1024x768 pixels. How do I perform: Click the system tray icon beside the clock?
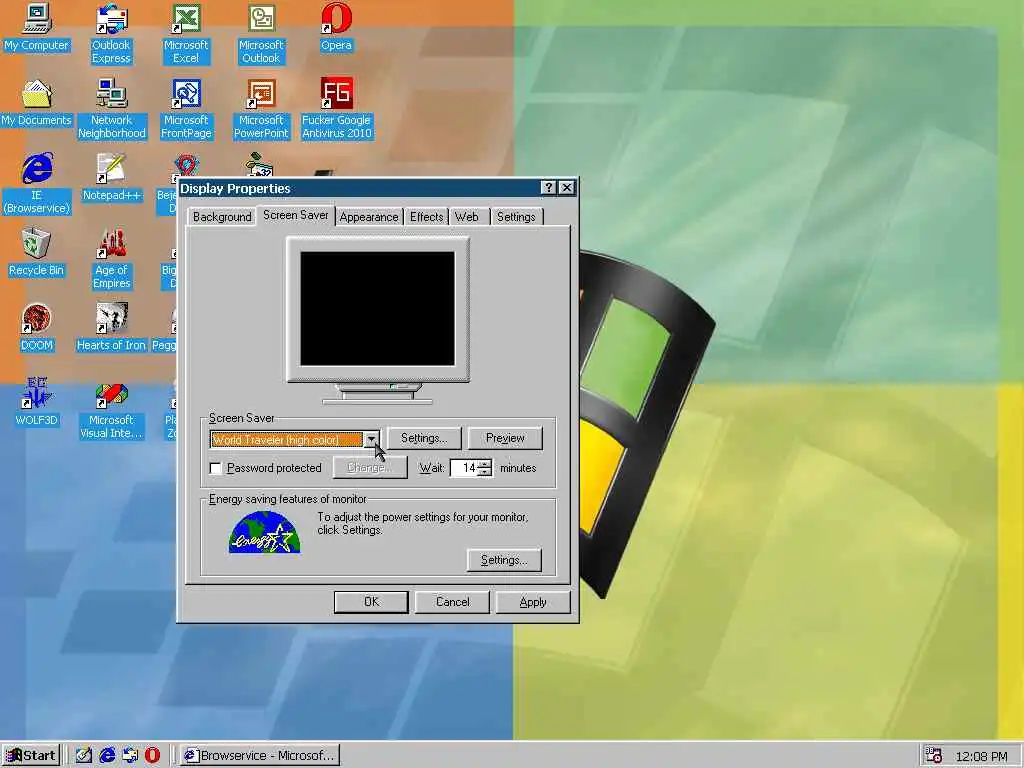[934, 755]
